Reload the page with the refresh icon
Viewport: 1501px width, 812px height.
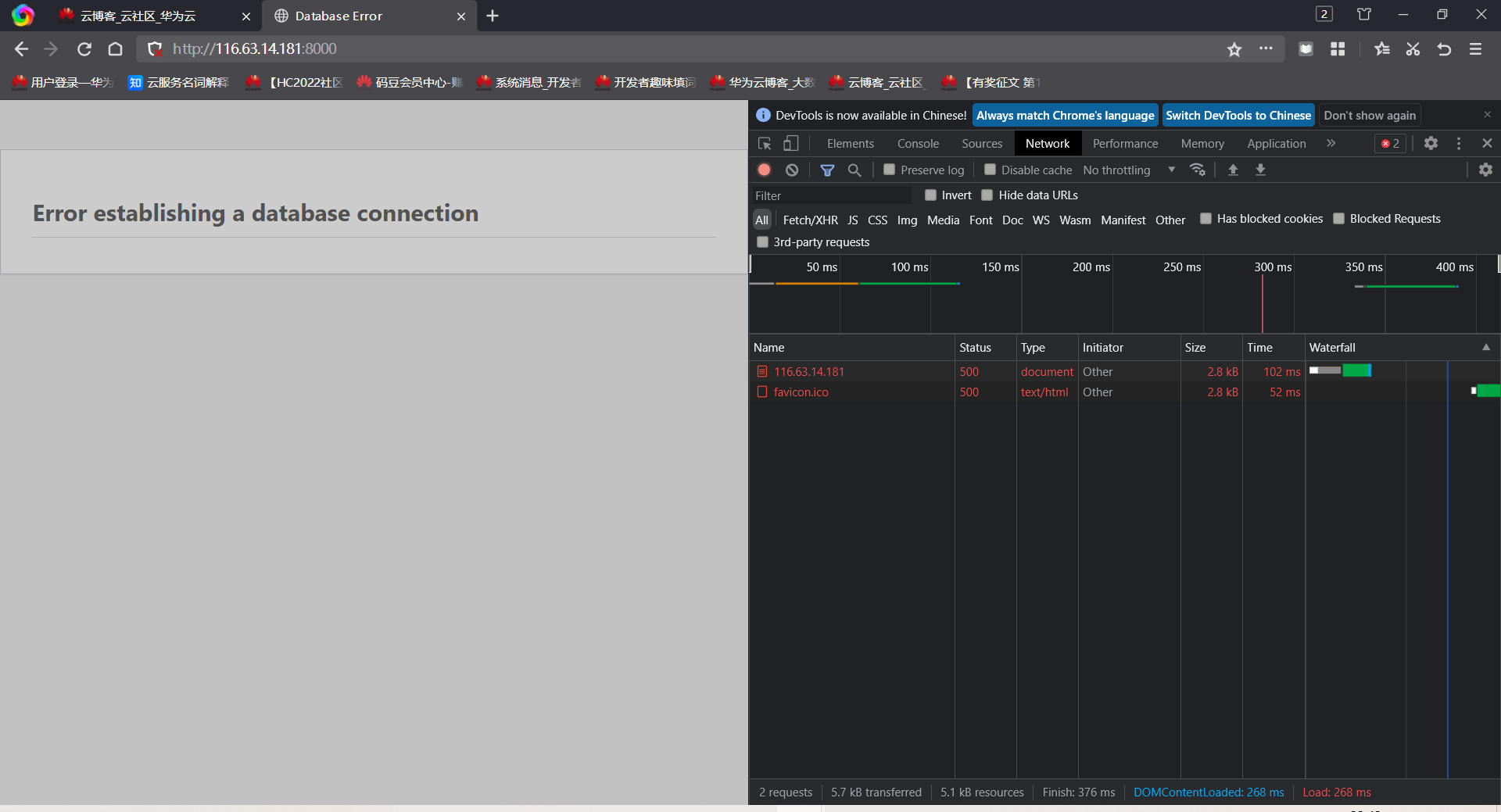pos(84,49)
